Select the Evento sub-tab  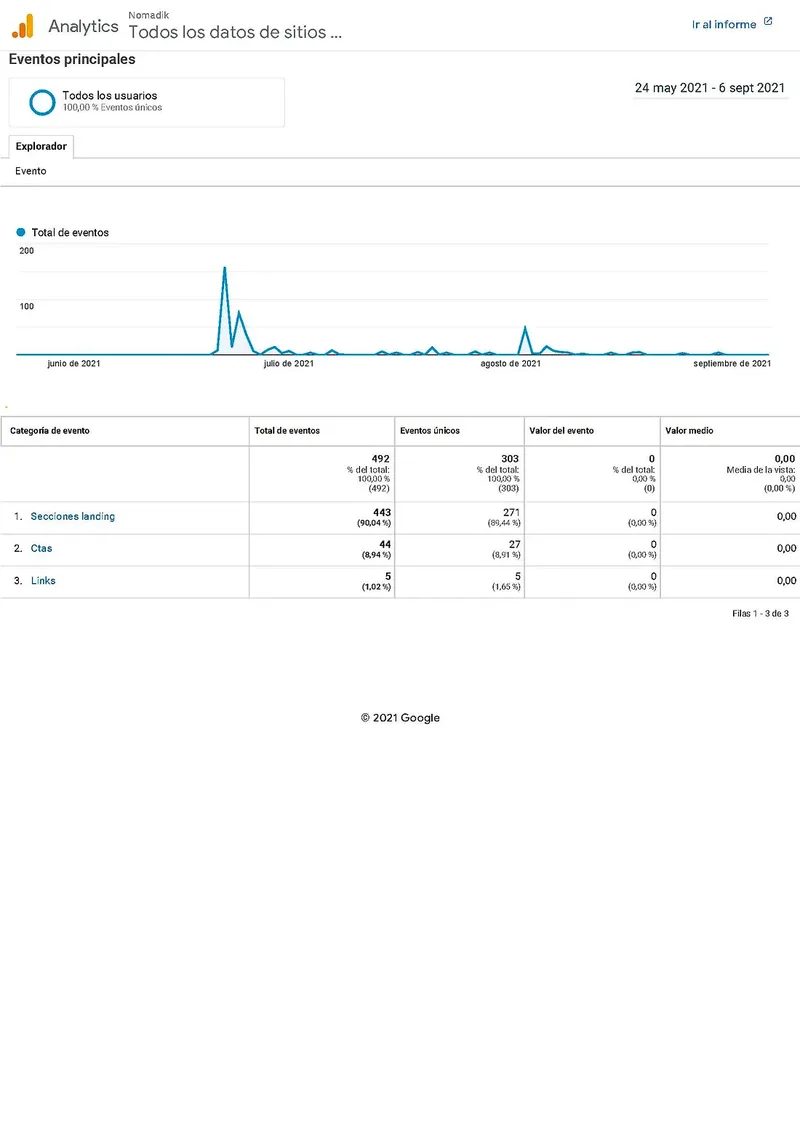[31, 171]
